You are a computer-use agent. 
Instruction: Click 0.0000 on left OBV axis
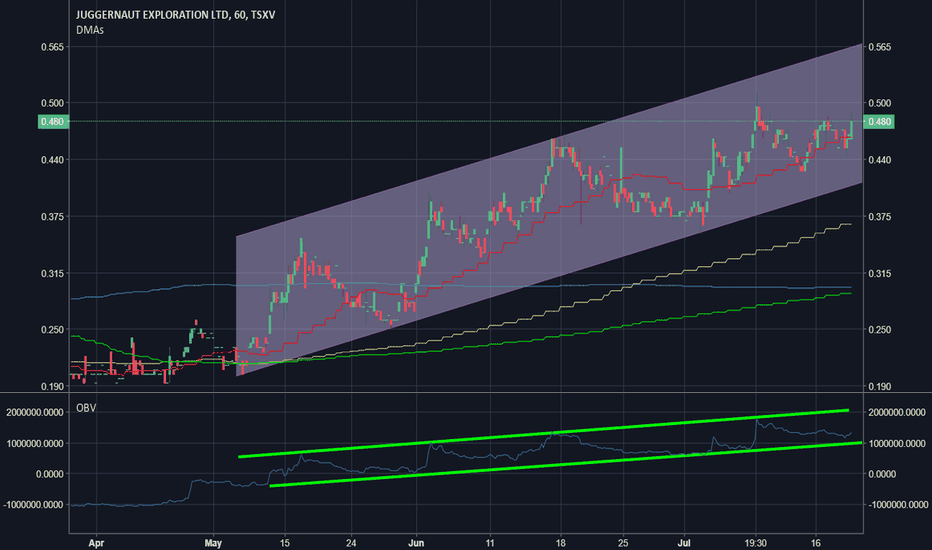click(49, 474)
